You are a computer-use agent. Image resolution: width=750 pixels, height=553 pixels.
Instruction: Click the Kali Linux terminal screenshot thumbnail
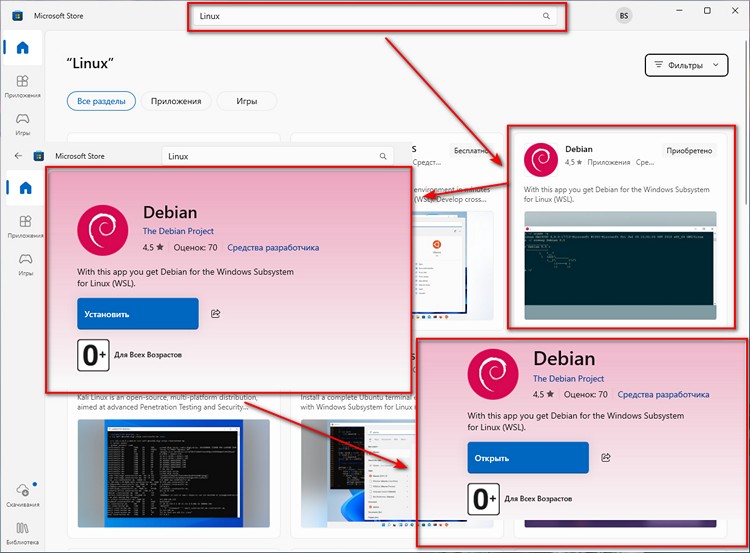(x=173, y=472)
